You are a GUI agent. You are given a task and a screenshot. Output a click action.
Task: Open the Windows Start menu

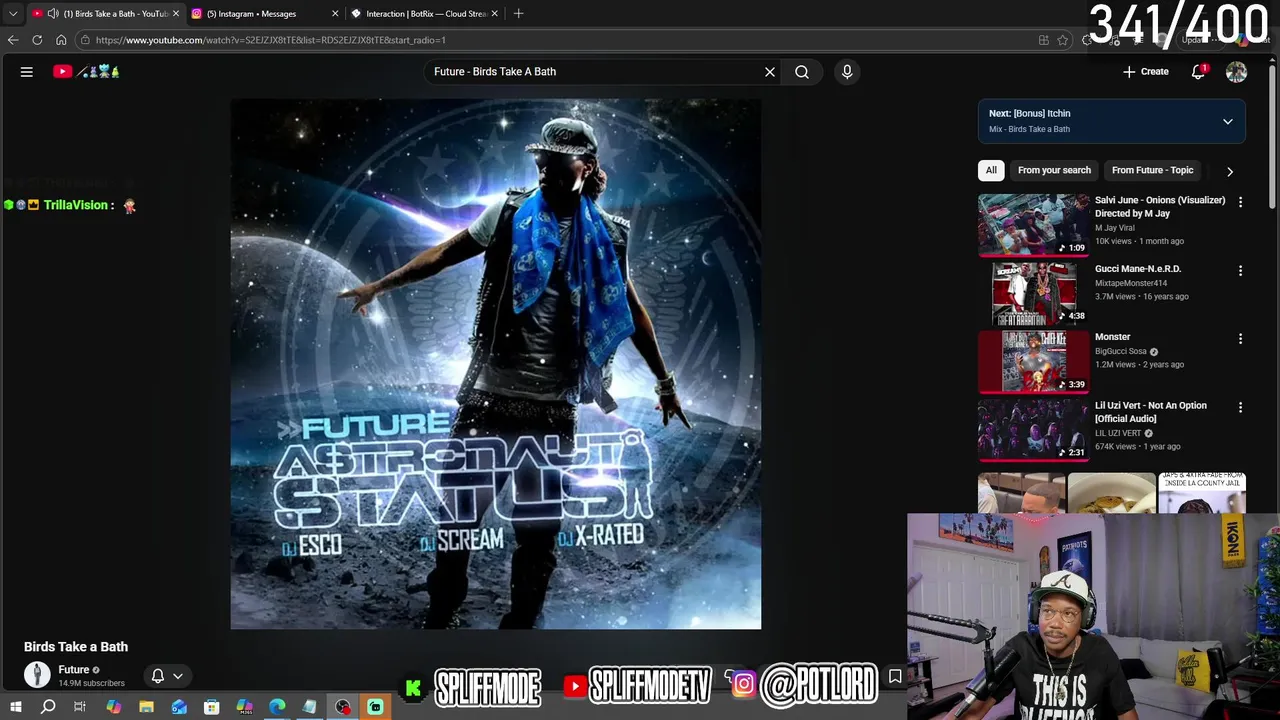(15, 707)
